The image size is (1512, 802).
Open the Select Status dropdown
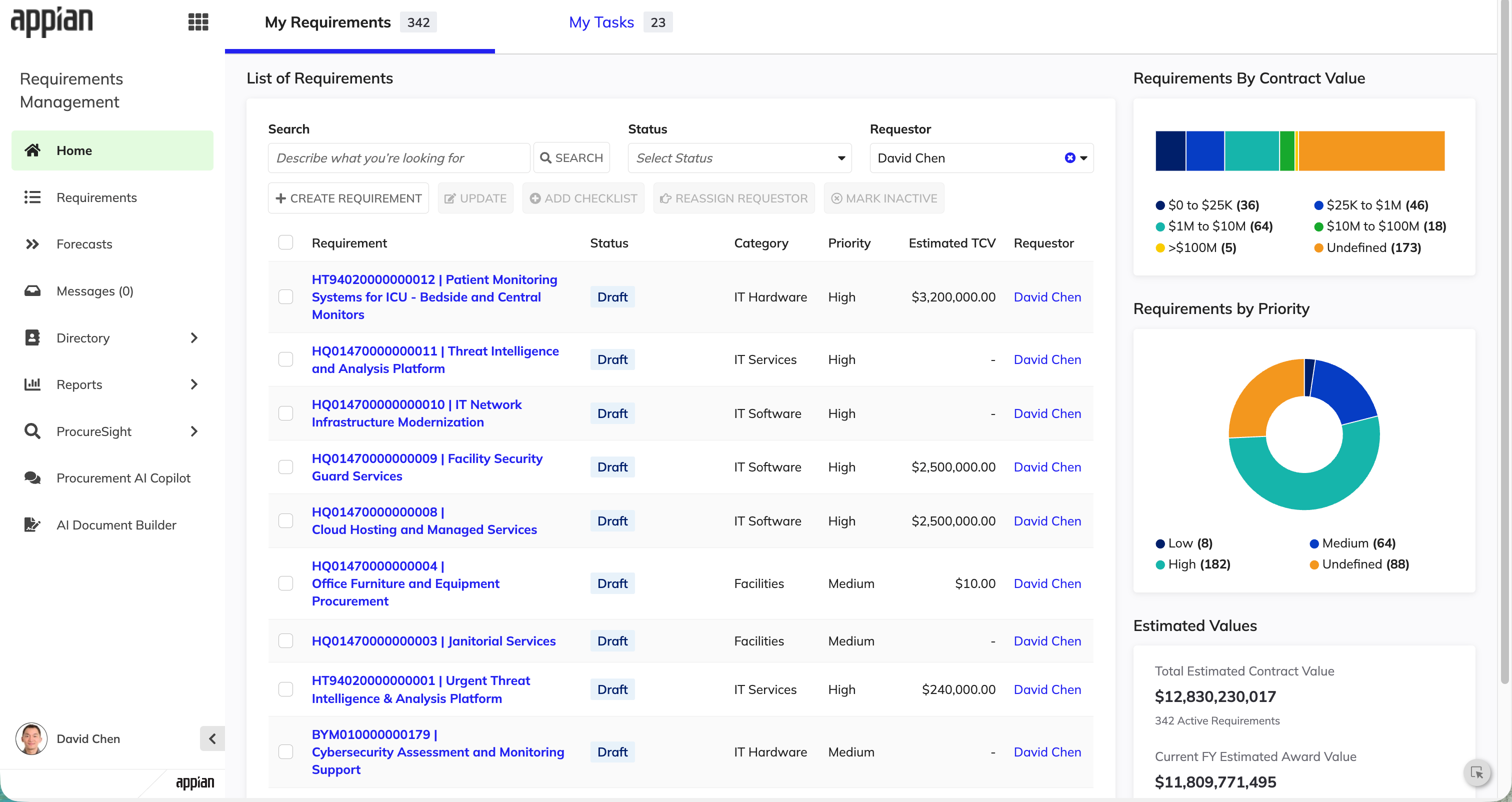[739, 158]
